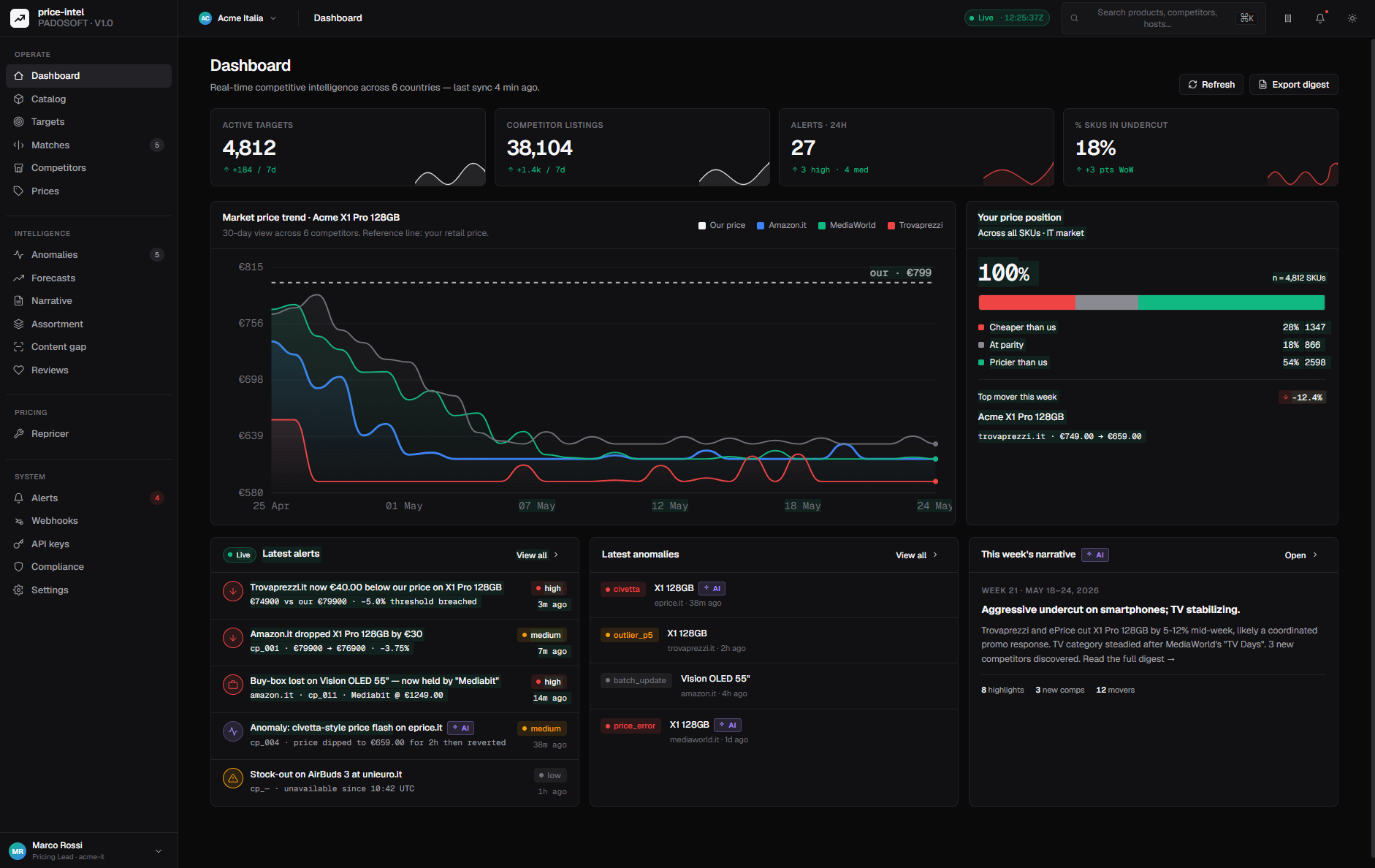Screen dimensions: 1375x868
Task: Click the Alerts 24H stat card
Action: [916, 148]
